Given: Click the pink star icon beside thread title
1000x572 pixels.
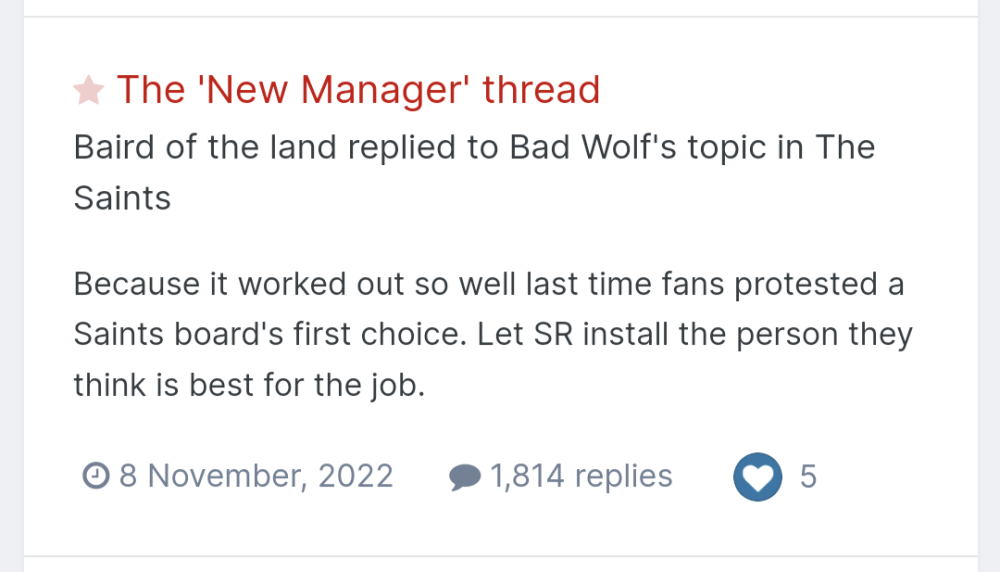Looking at the screenshot, I should [x=89, y=91].
